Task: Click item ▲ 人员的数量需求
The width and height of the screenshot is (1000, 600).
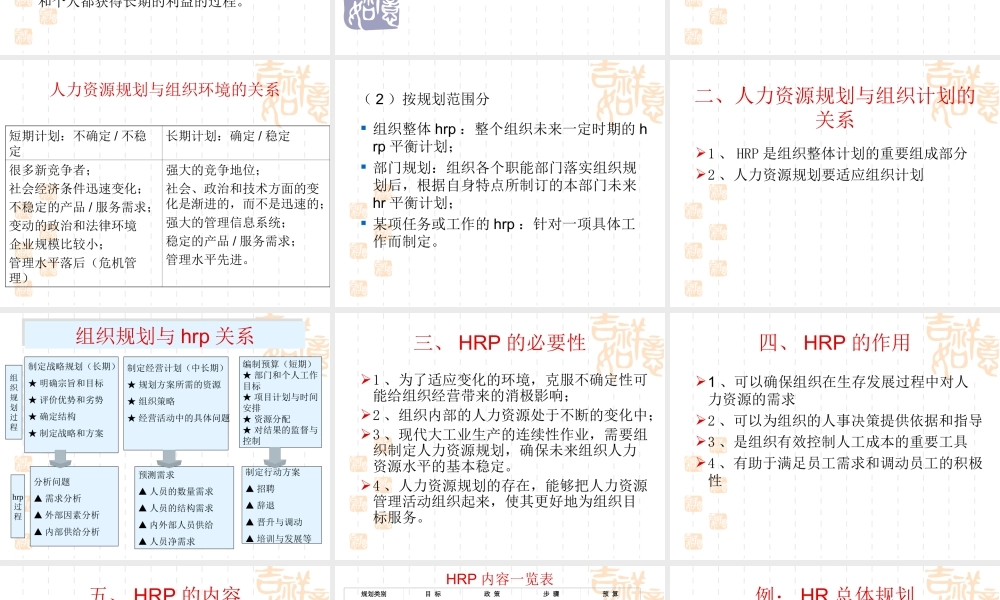Action: pos(176,492)
